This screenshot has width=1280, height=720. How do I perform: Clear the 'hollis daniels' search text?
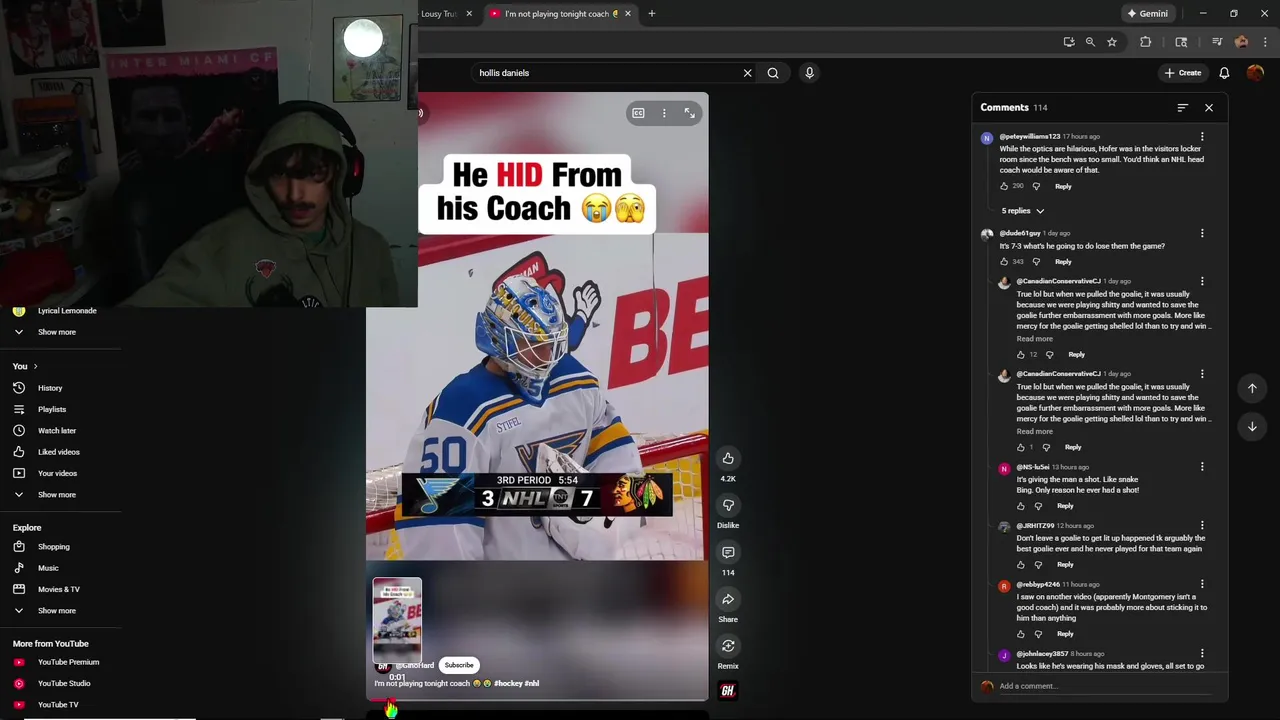[747, 73]
